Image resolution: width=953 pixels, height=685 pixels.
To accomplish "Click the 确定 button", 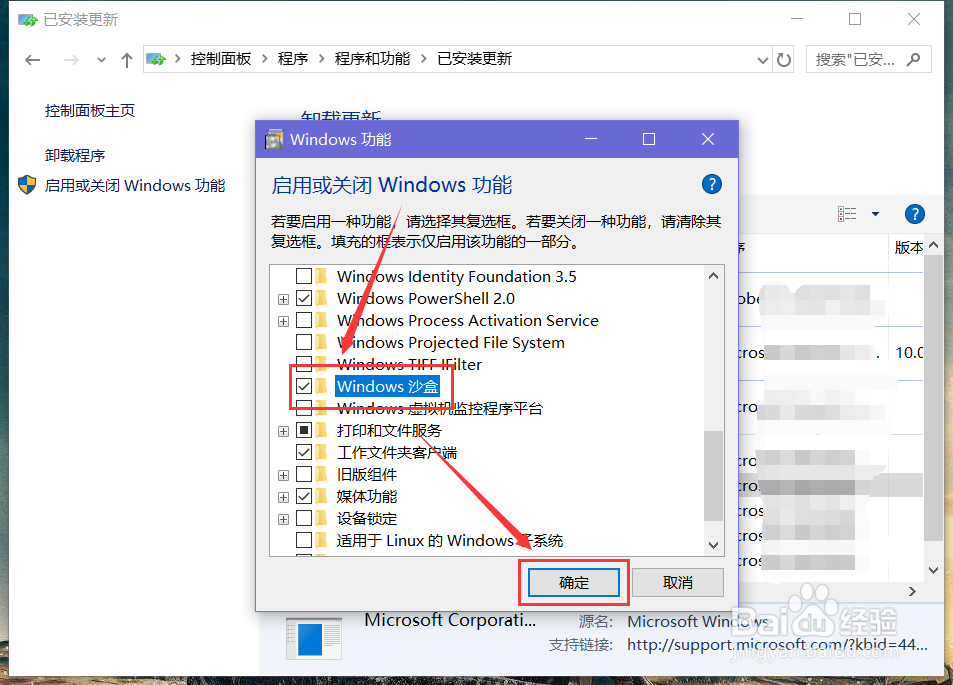I will coord(573,582).
